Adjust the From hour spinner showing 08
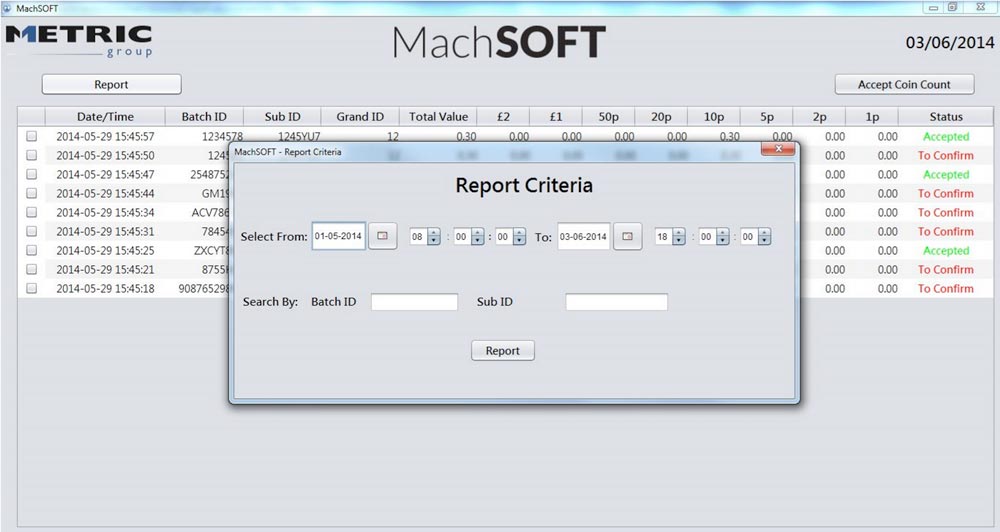 434,237
